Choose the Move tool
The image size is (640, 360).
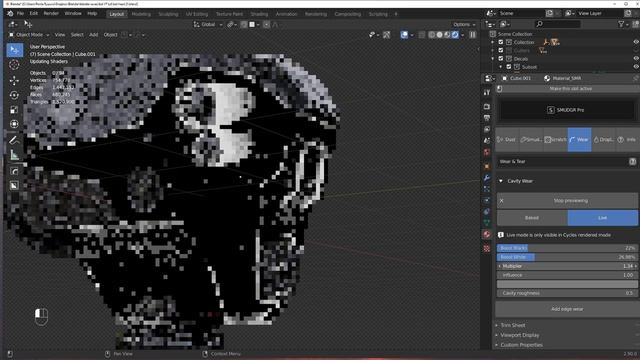pos(14,80)
